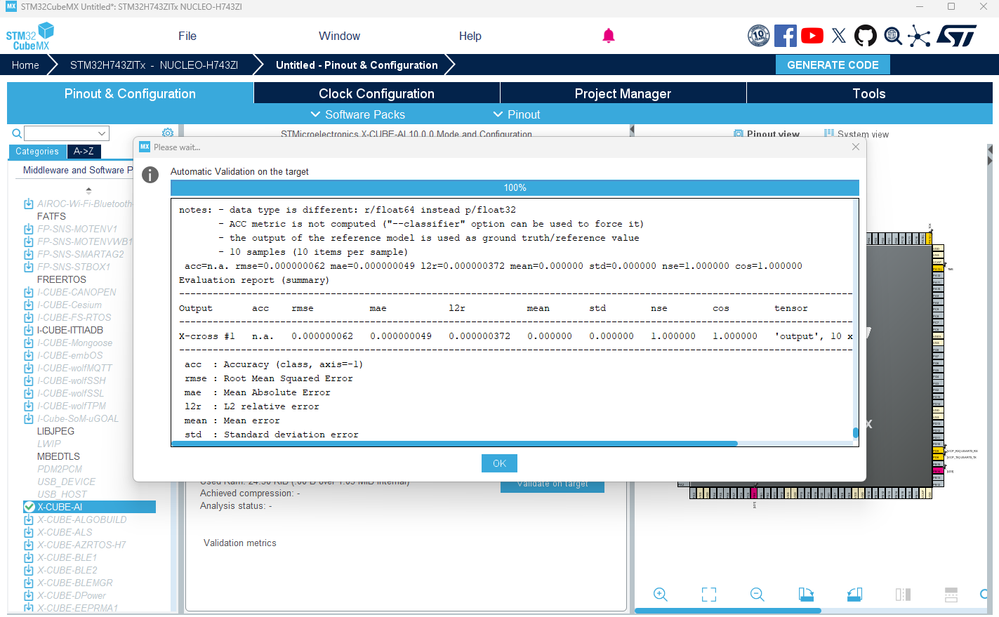Click the GENERATE CODE button
The width and height of the screenshot is (999, 617).
pyautogui.click(x=832, y=65)
